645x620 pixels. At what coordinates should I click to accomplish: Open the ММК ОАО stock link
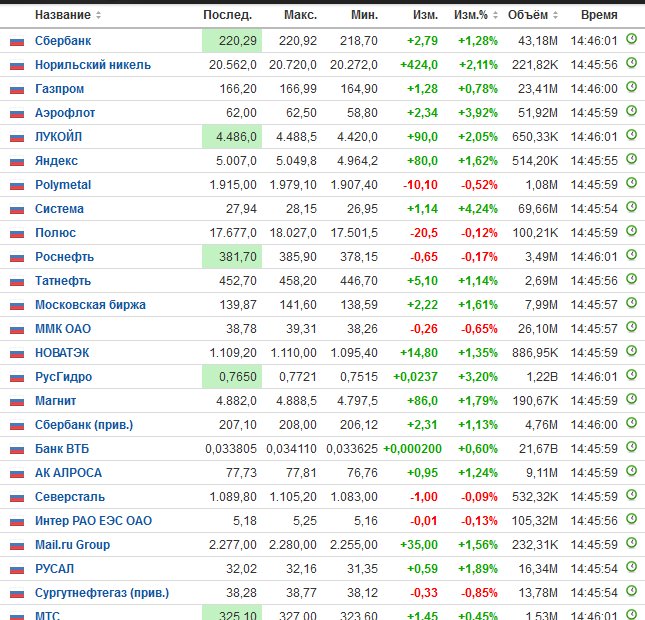click(63, 329)
